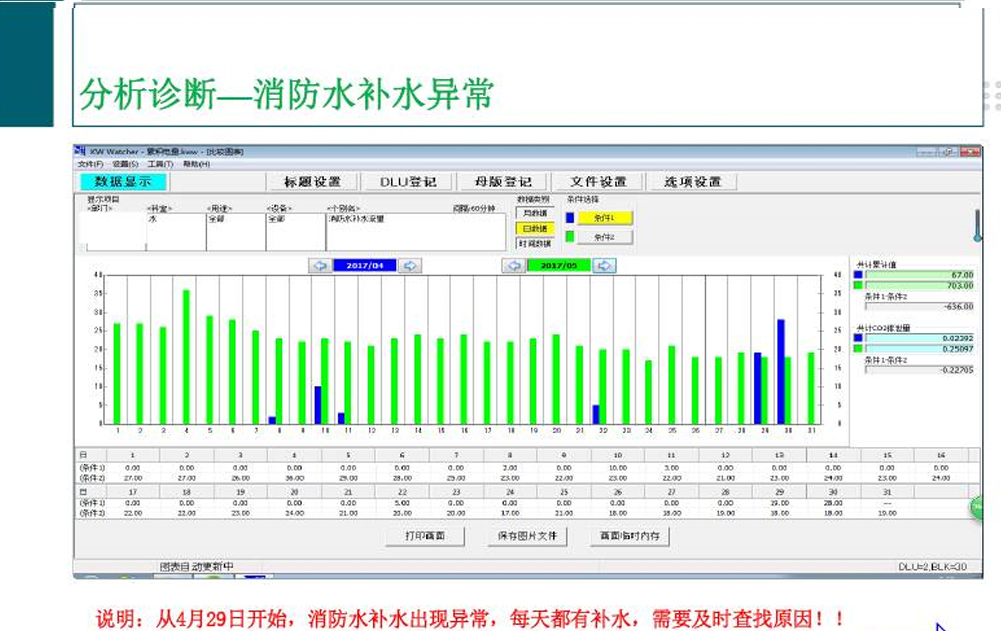Click the green swatch beside 条件2
This screenshot has width=1001, height=640.
(x=570, y=237)
